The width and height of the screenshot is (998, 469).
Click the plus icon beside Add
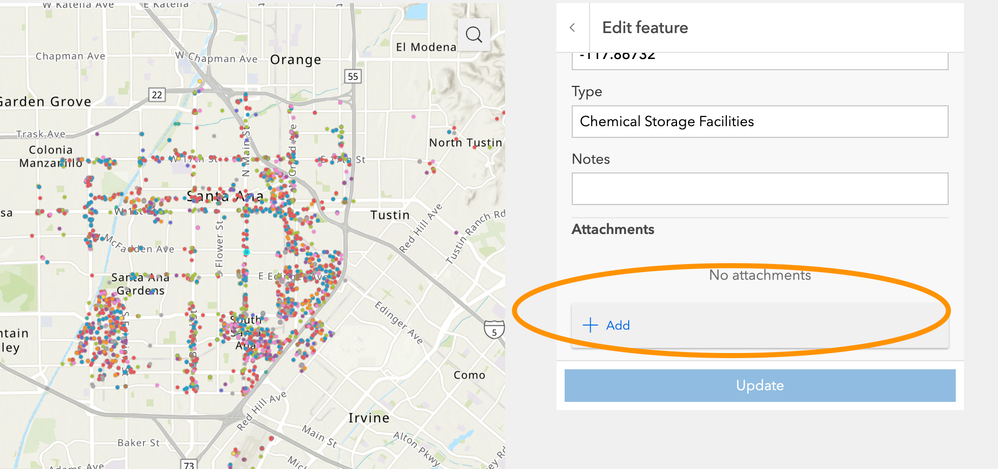[590, 325]
